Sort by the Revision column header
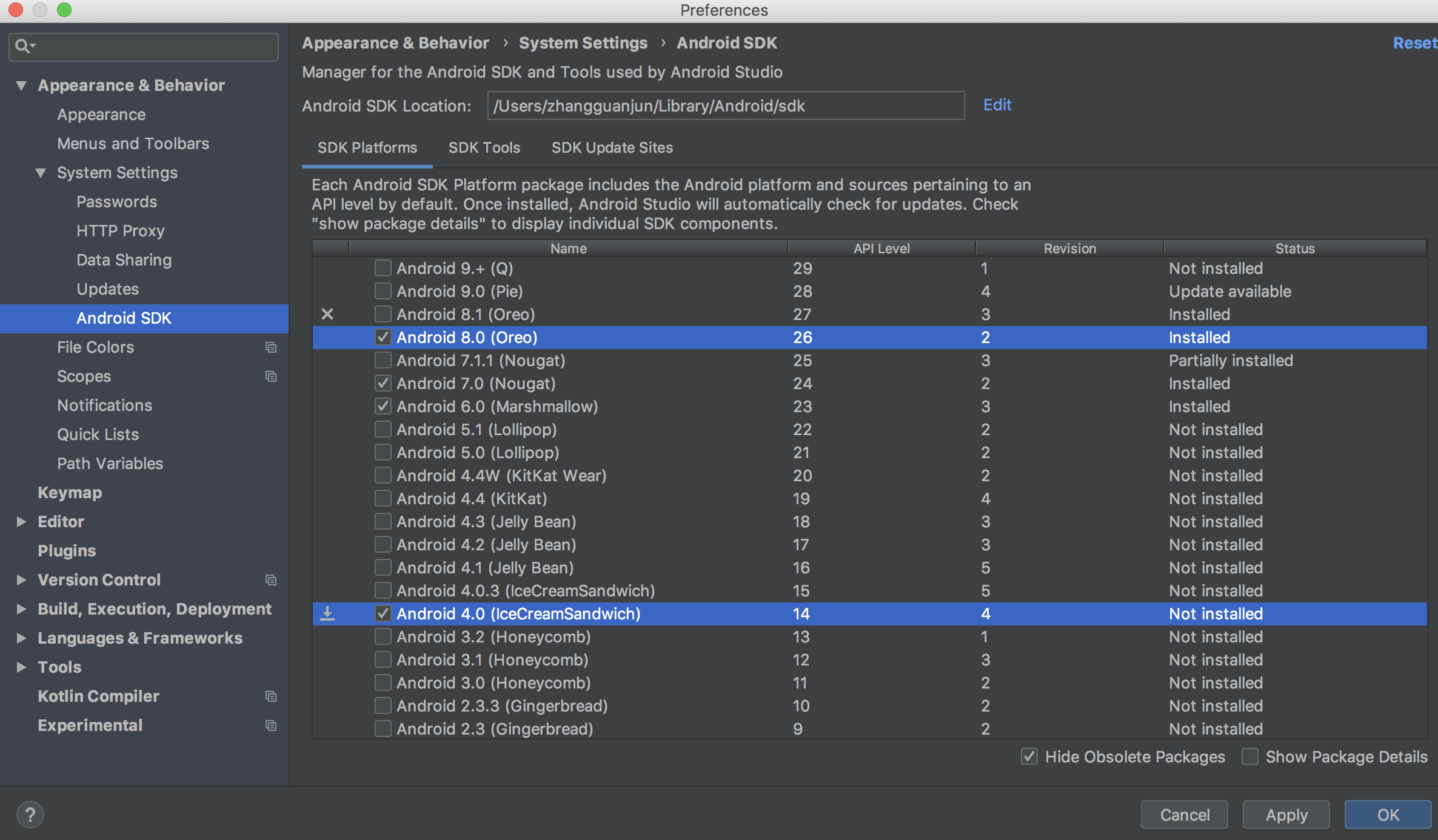Viewport: 1438px width, 840px height. 1070,248
